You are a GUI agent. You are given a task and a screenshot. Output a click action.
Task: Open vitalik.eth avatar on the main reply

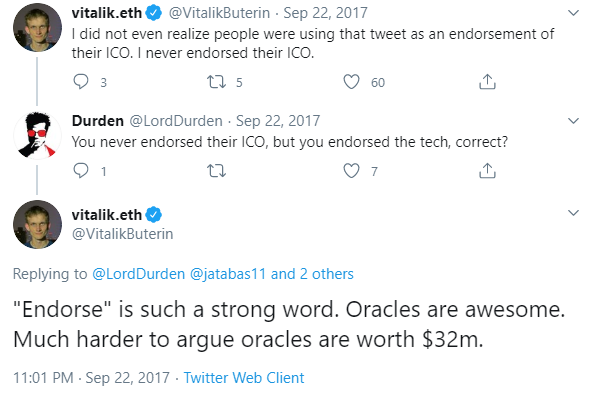coord(37,224)
